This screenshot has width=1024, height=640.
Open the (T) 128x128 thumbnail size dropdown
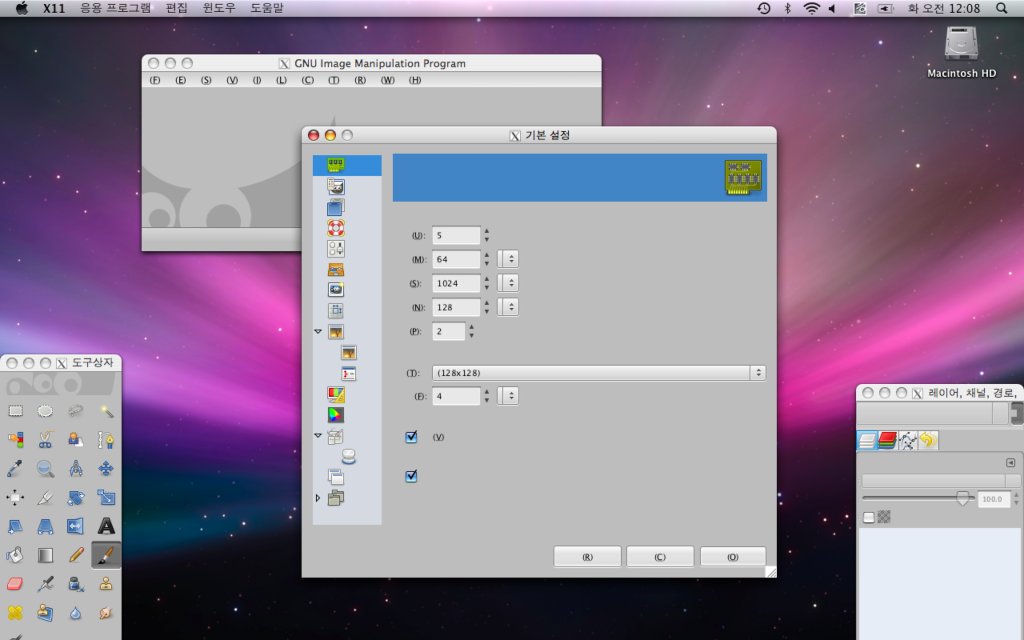pos(598,373)
